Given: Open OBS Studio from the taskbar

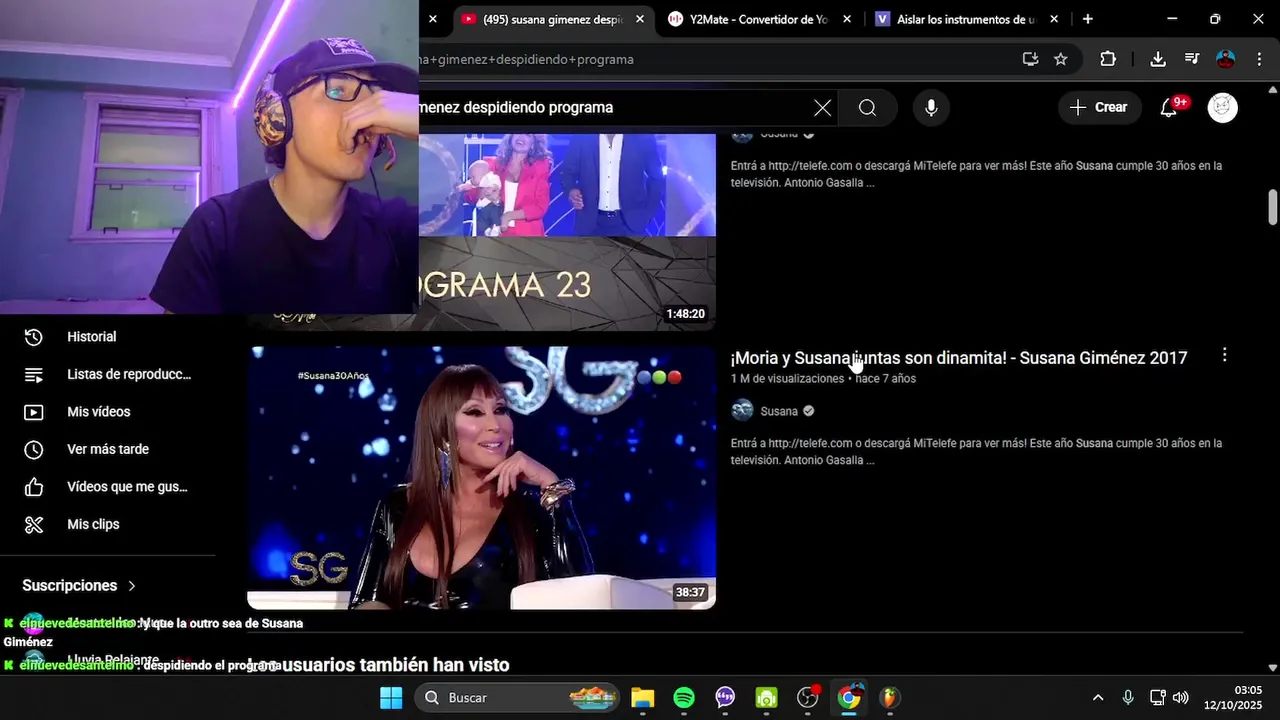Looking at the screenshot, I should point(808,697).
